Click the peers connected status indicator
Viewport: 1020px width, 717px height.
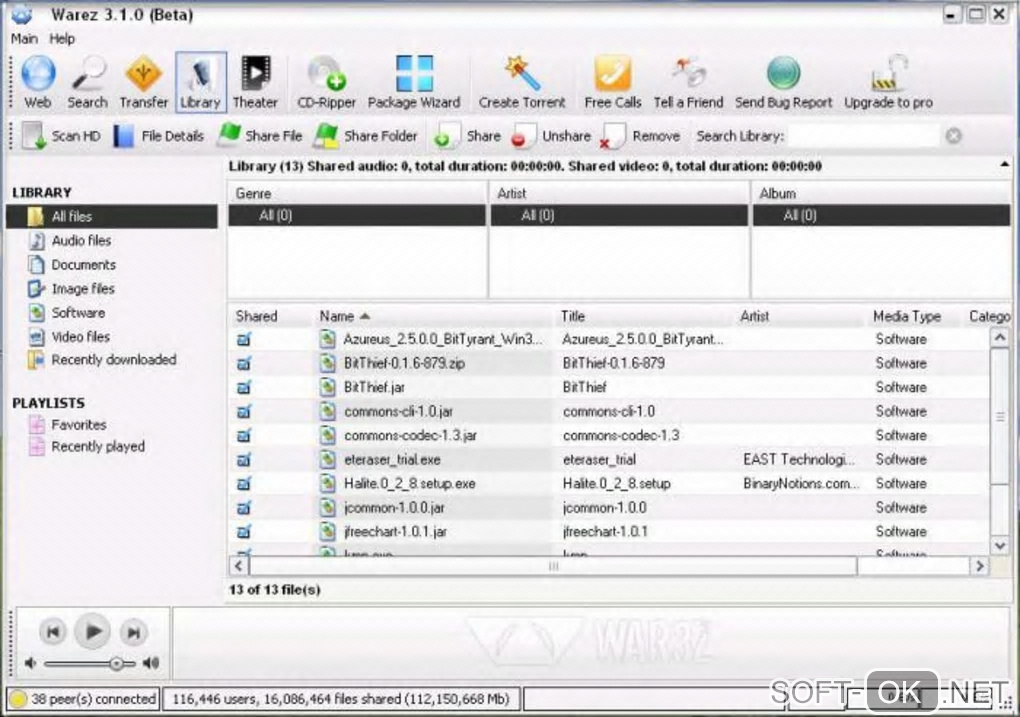(83, 699)
